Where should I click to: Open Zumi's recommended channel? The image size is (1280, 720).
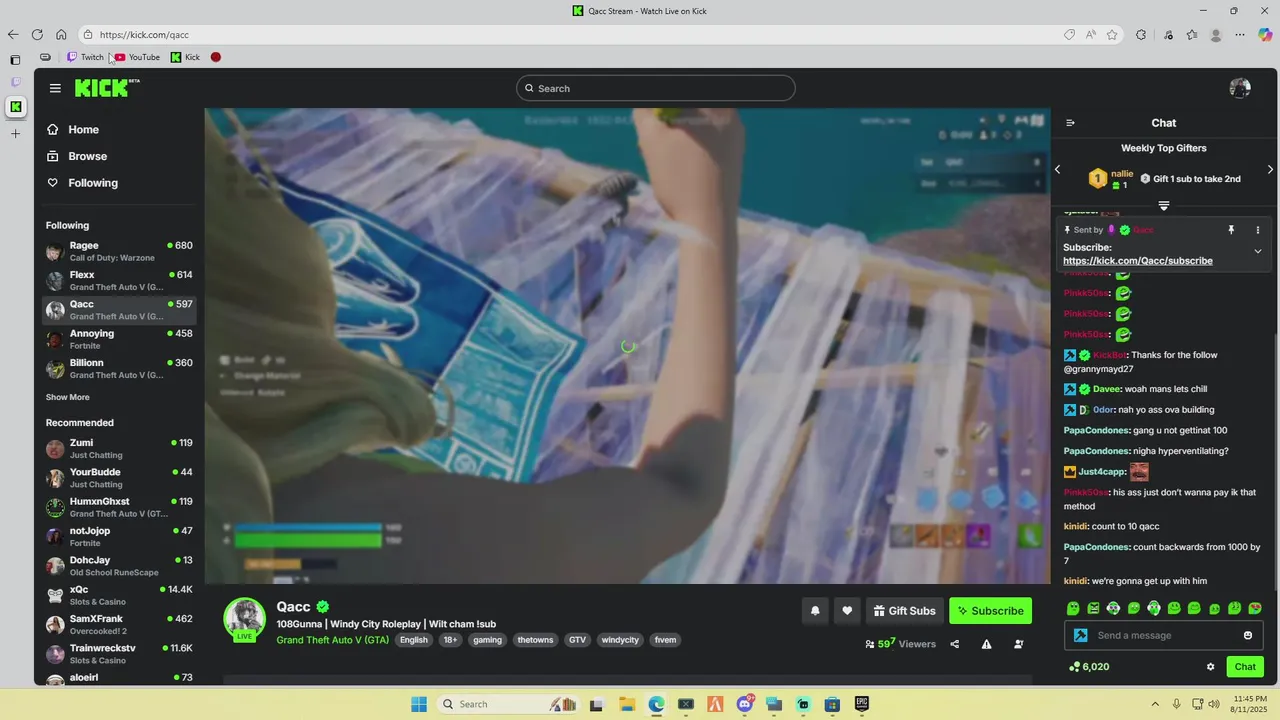click(119, 448)
